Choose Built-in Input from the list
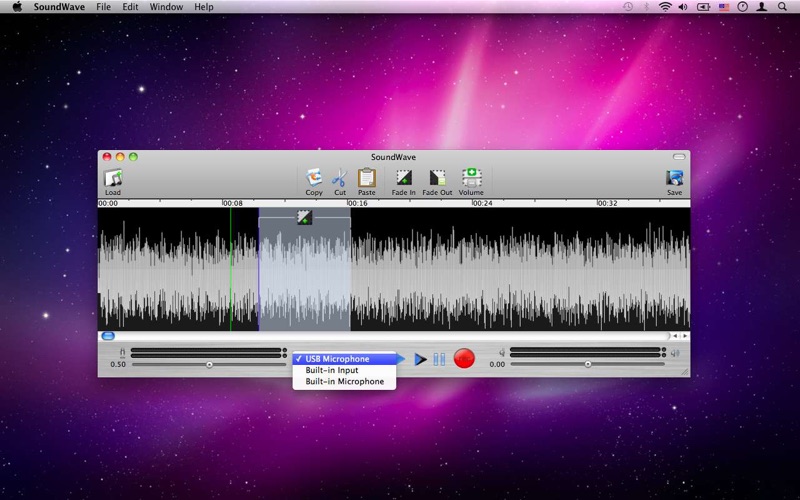This screenshot has height=500, width=800. click(x=331, y=370)
